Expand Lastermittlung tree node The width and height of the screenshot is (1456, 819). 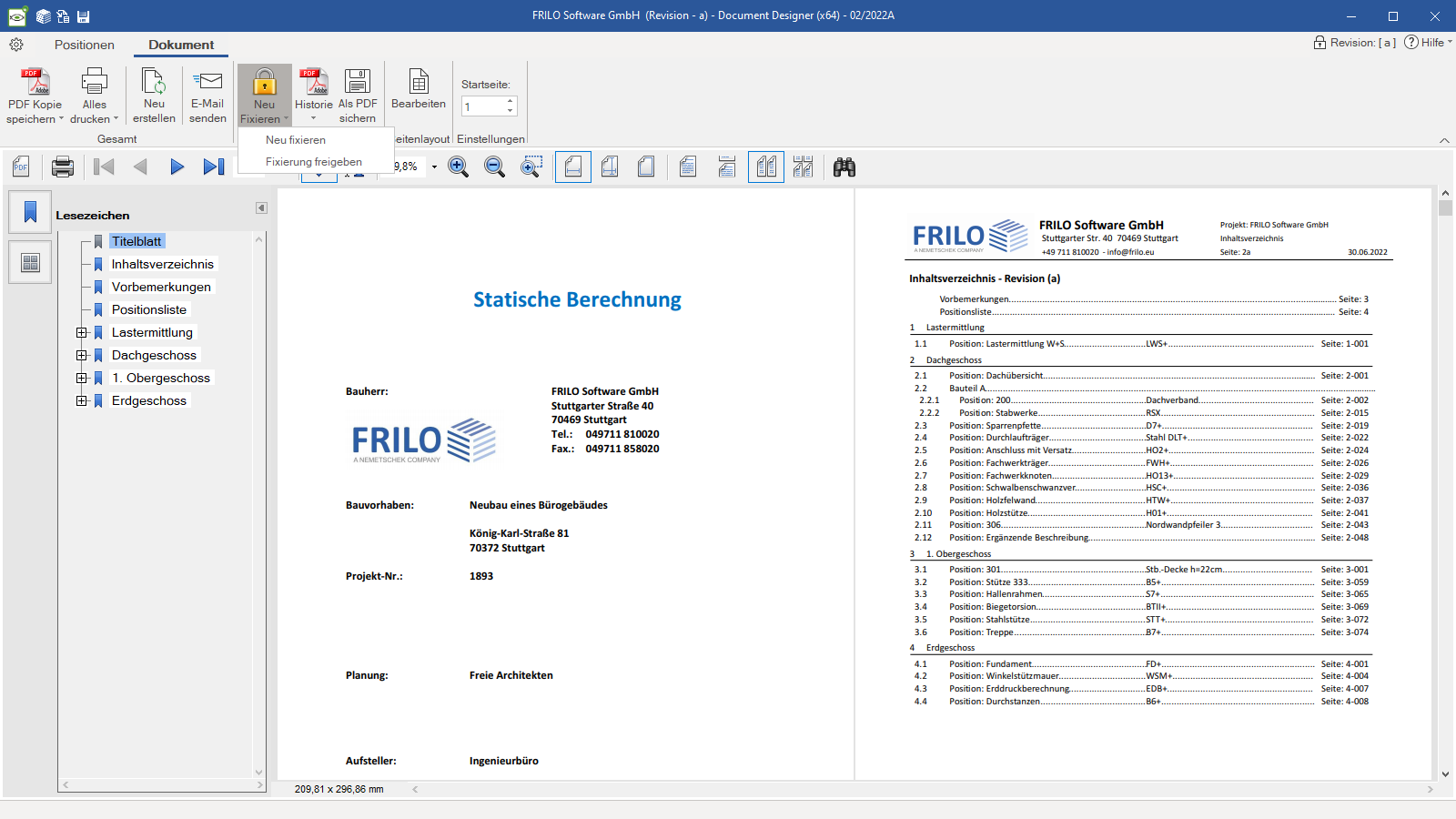(x=82, y=332)
